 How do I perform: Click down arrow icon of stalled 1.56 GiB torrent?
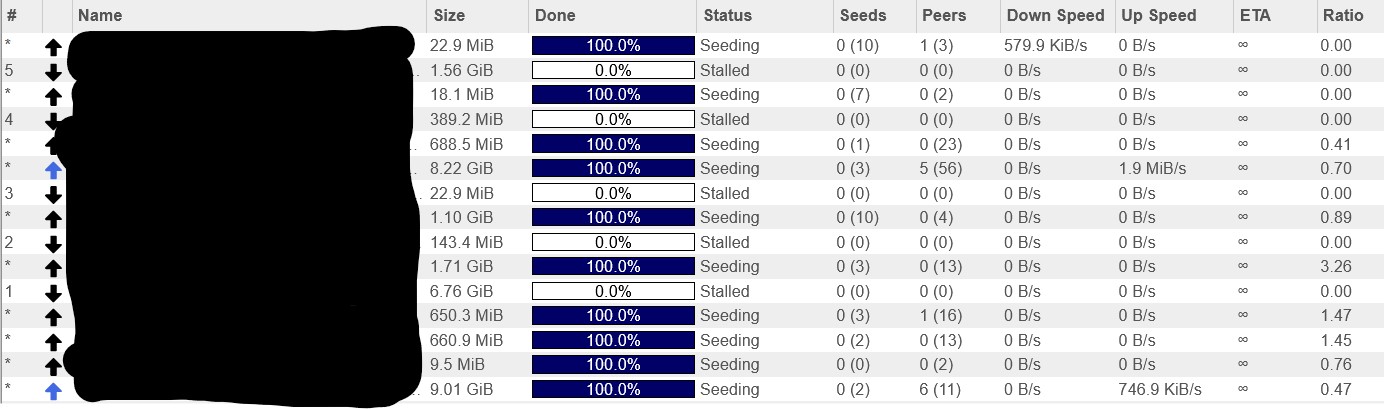coord(54,72)
